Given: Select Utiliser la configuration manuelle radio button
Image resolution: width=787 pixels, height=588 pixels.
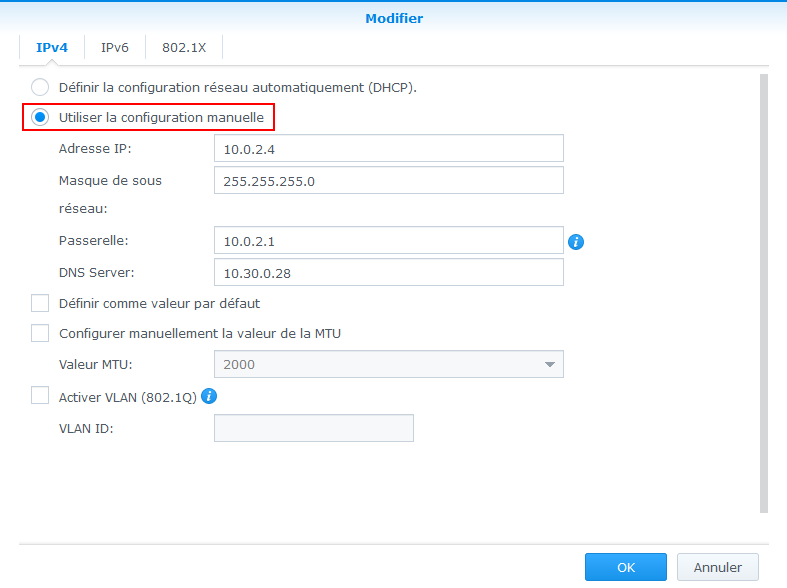Looking at the screenshot, I should pyautogui.click(x=40, y=117).
